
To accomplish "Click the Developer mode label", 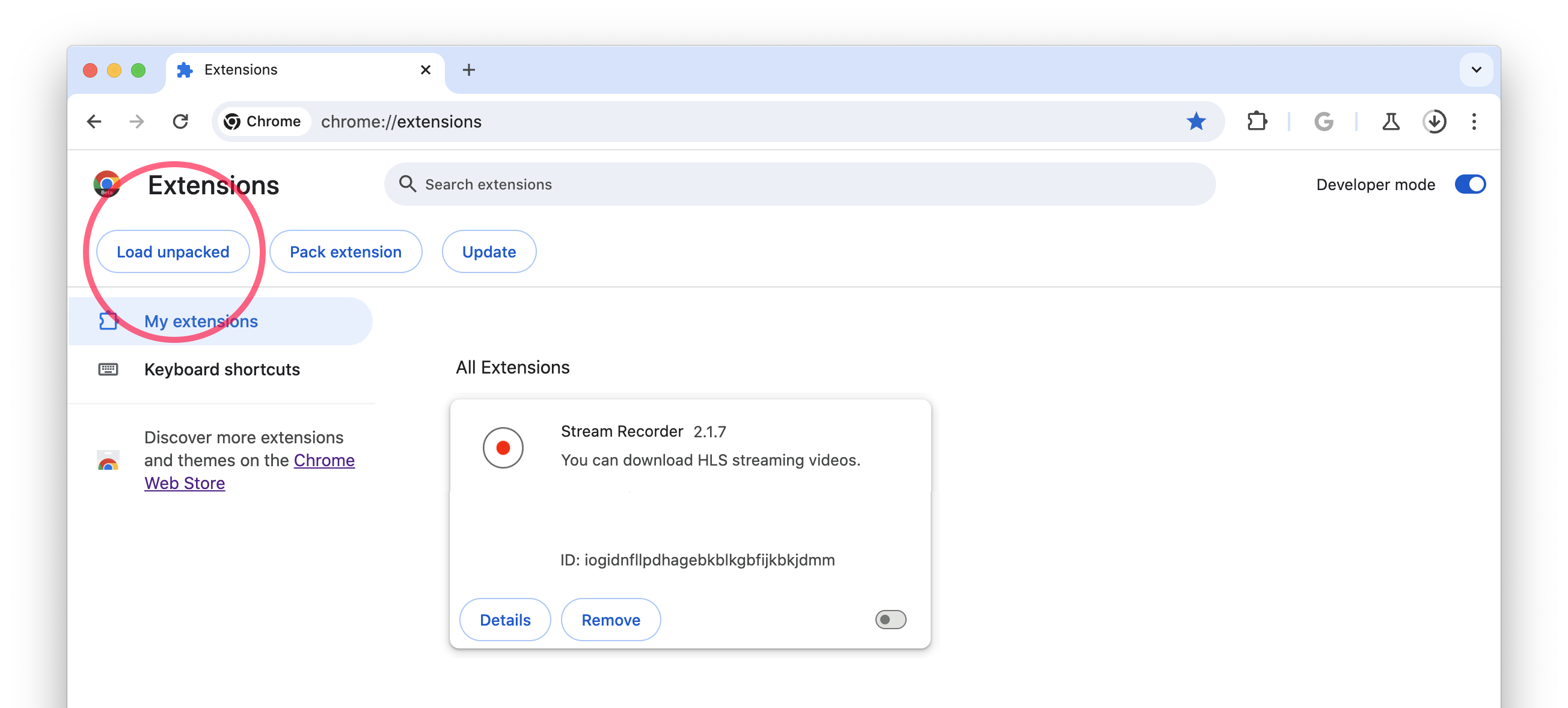I will click(1375, 185).
